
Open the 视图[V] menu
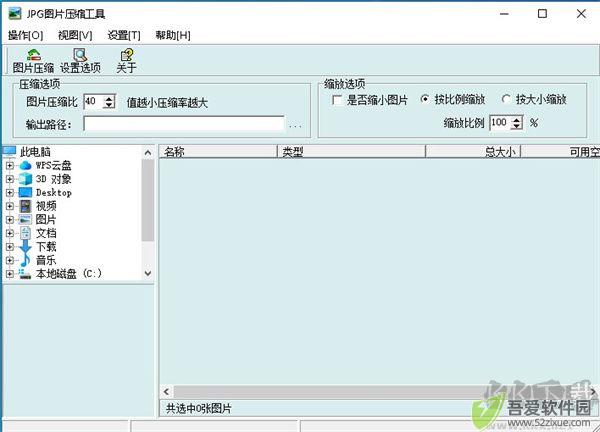(x=75, y=35)
